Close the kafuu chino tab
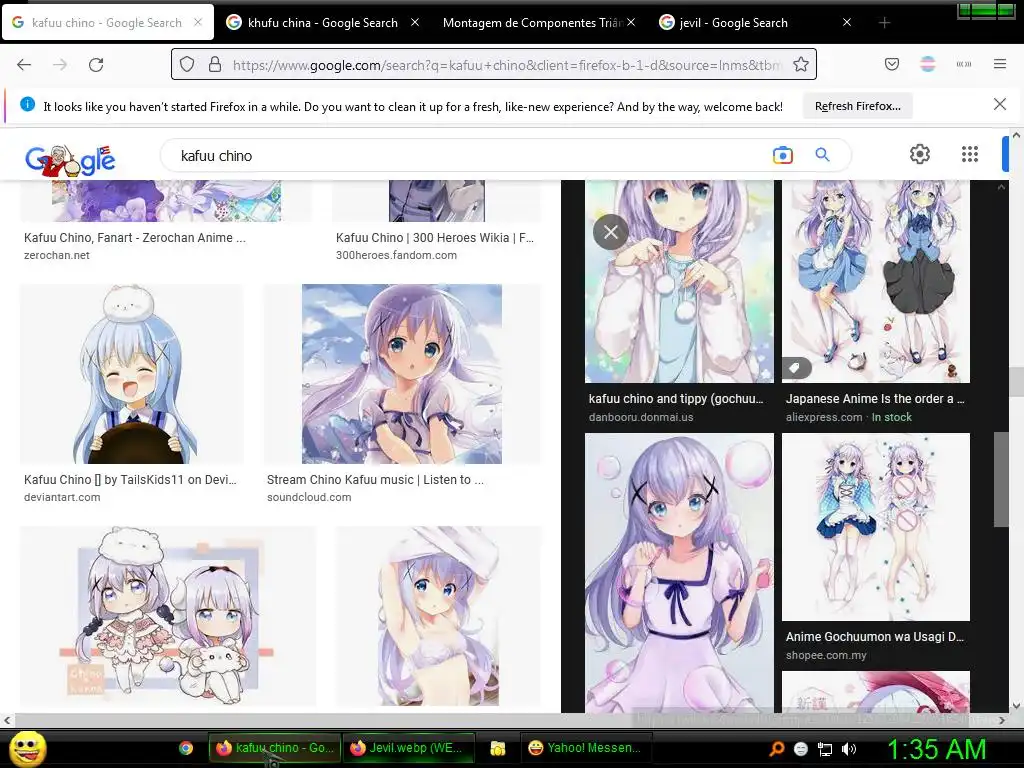Viewport: 1024px width, 768px height. click(198, 22)
